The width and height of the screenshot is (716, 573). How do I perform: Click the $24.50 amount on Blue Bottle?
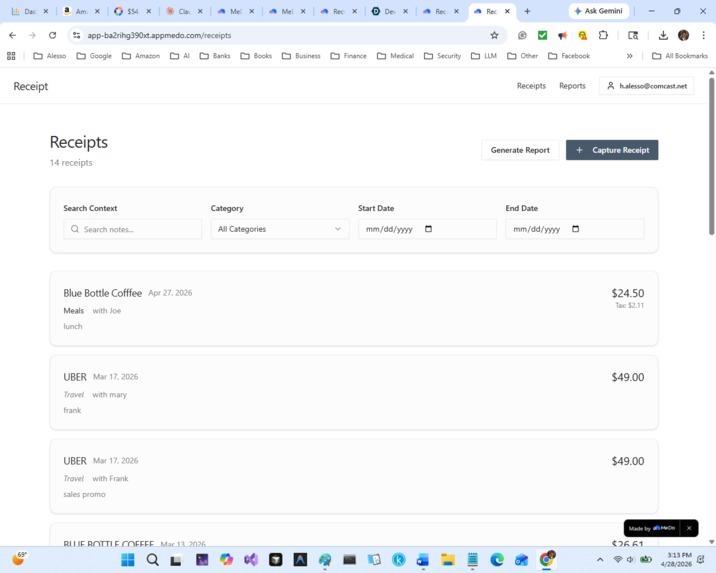click(628, 293)
